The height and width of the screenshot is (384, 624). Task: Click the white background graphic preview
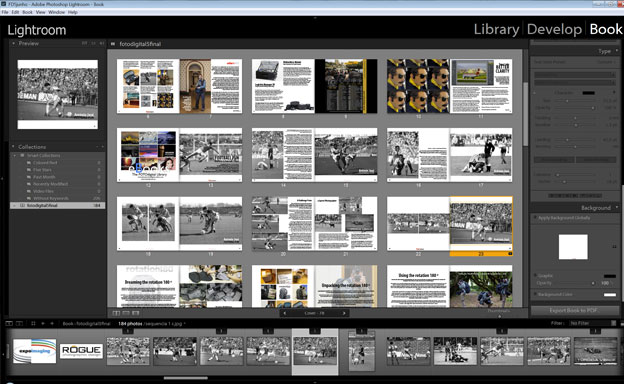pyautogui.click(x=573, y=247)
